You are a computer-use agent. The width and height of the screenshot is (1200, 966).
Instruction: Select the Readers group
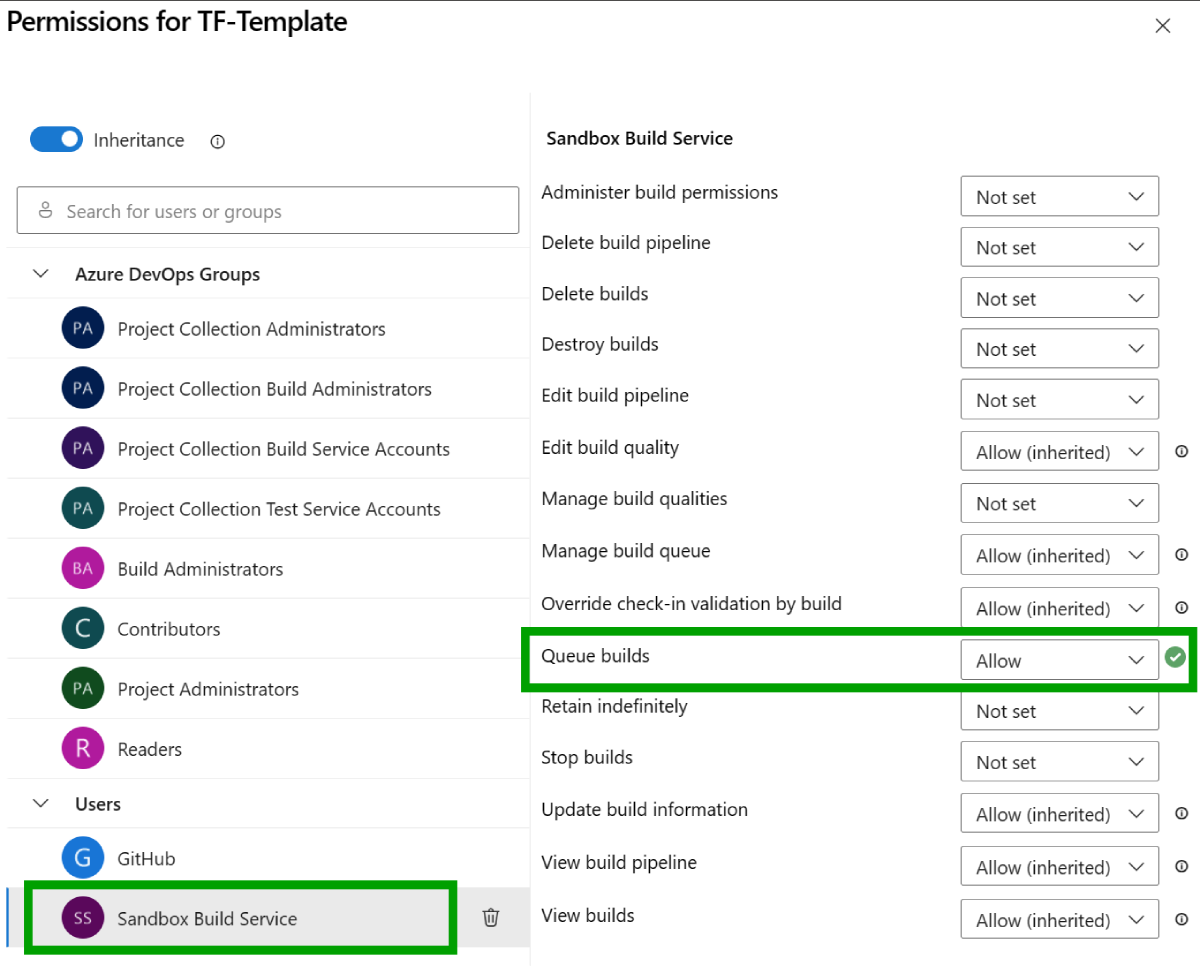268,749
